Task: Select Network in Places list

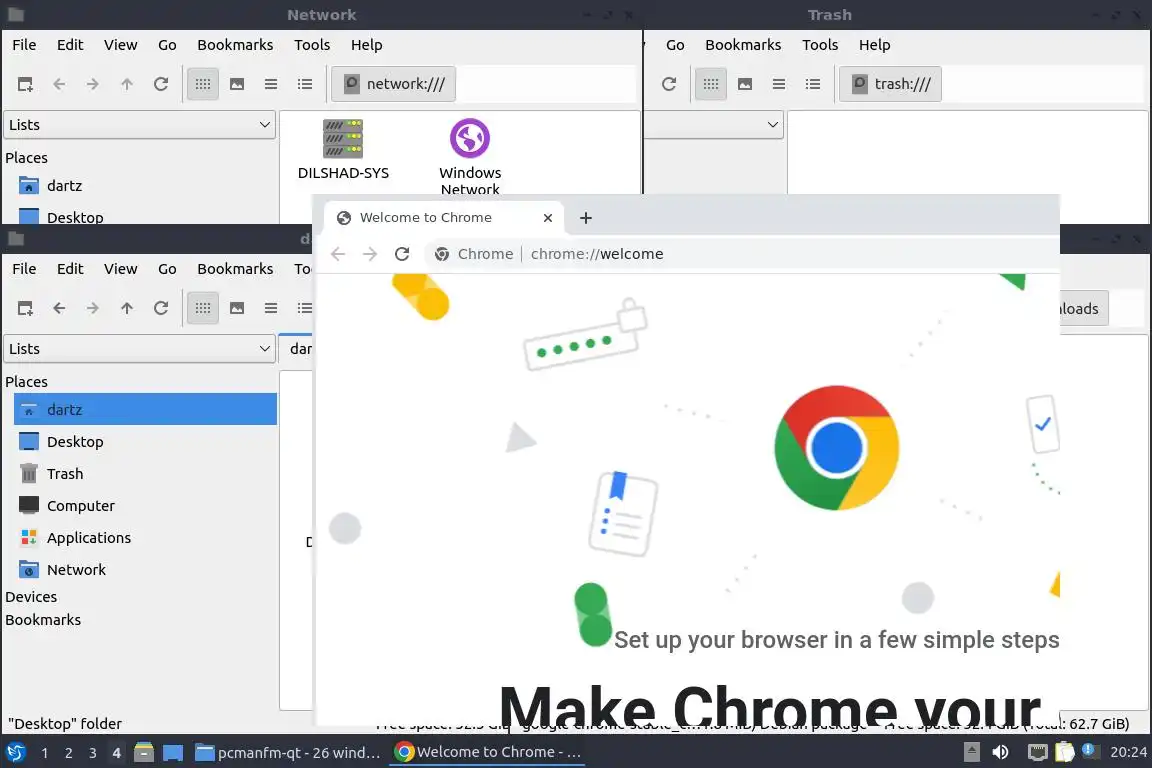Action: [x=145, y=570]
